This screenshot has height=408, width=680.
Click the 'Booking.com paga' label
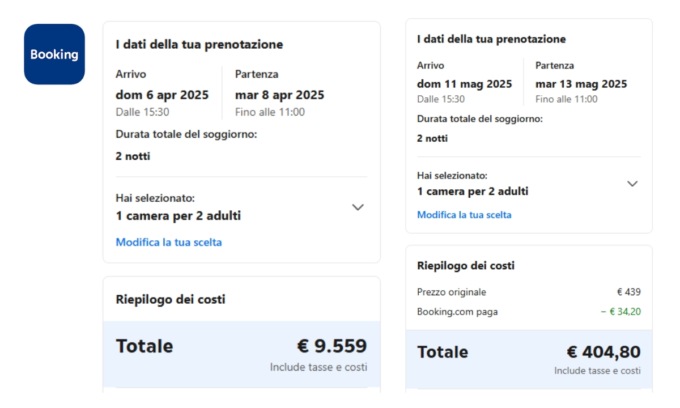point(457,312)
